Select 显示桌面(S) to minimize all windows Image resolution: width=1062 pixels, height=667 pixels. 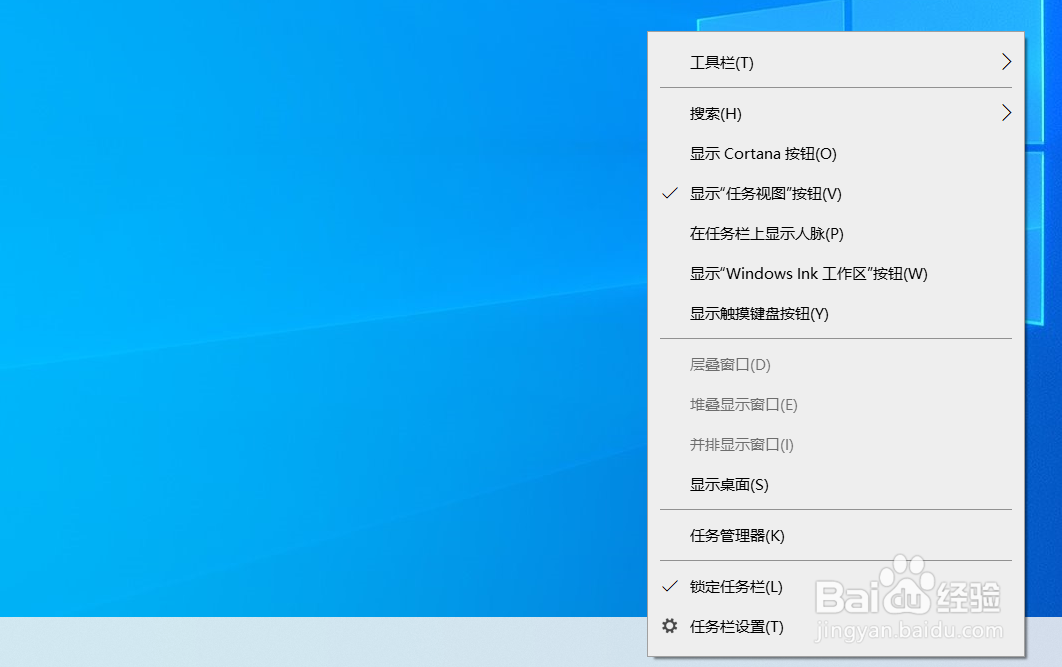(730, 484)
